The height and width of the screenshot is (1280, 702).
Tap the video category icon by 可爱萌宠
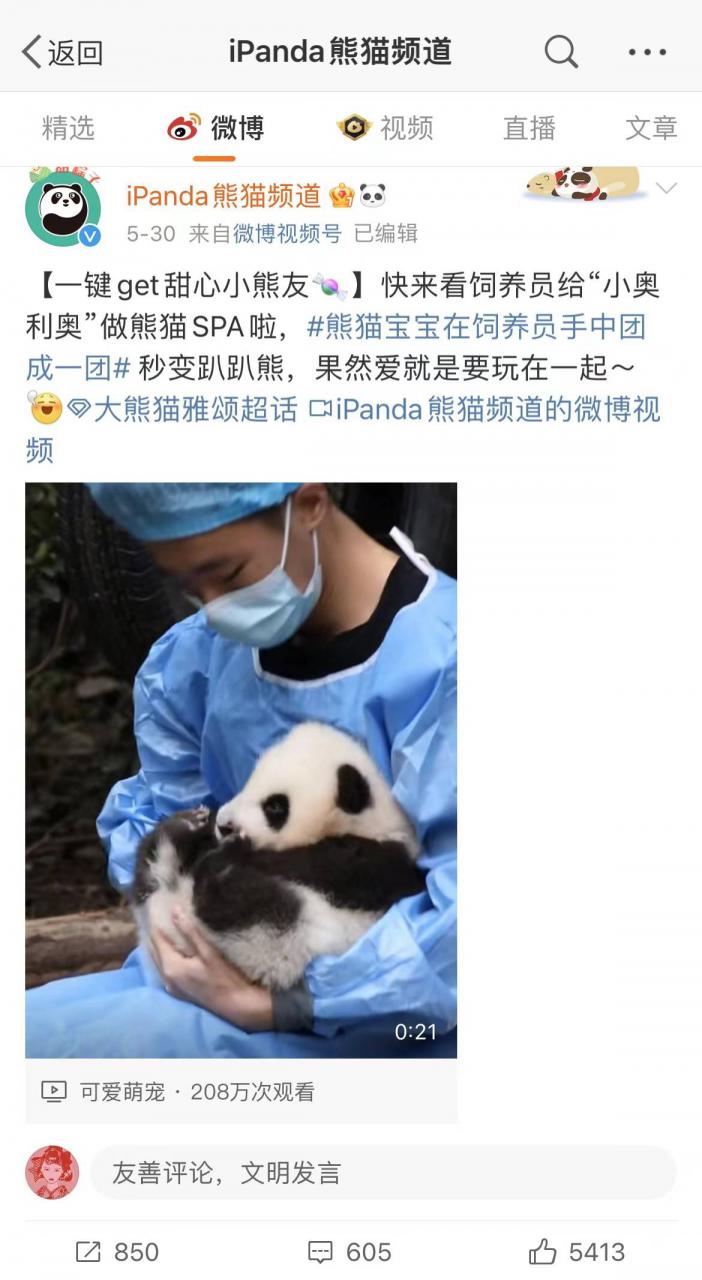[x=54, y=1092]
